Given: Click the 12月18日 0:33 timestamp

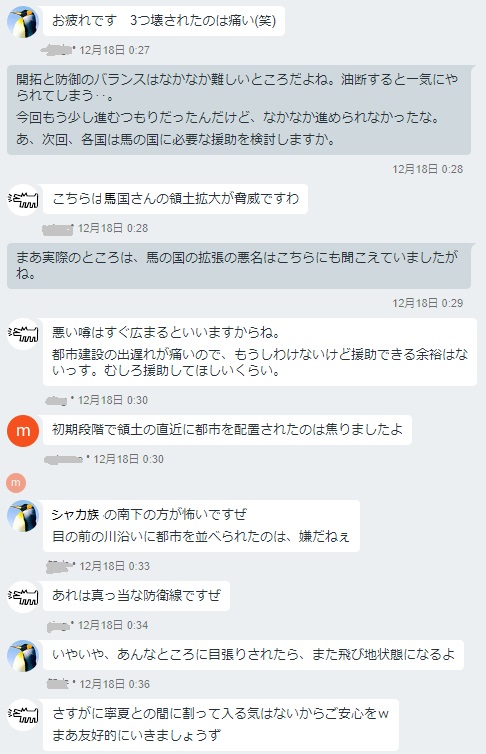Looking at the screenshot, I should 114,566.
